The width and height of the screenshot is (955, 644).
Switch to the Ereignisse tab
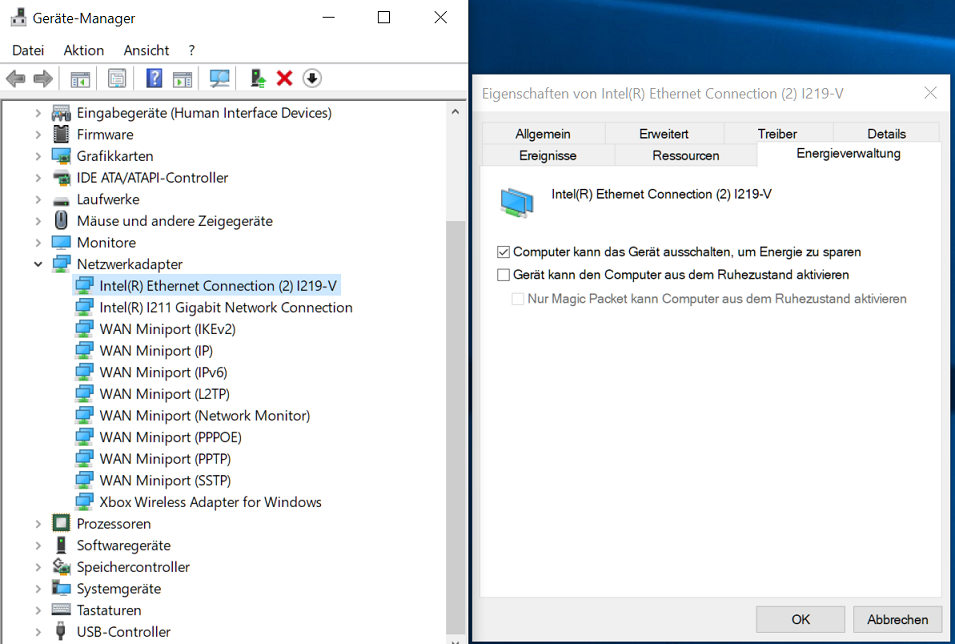[548, 155]
